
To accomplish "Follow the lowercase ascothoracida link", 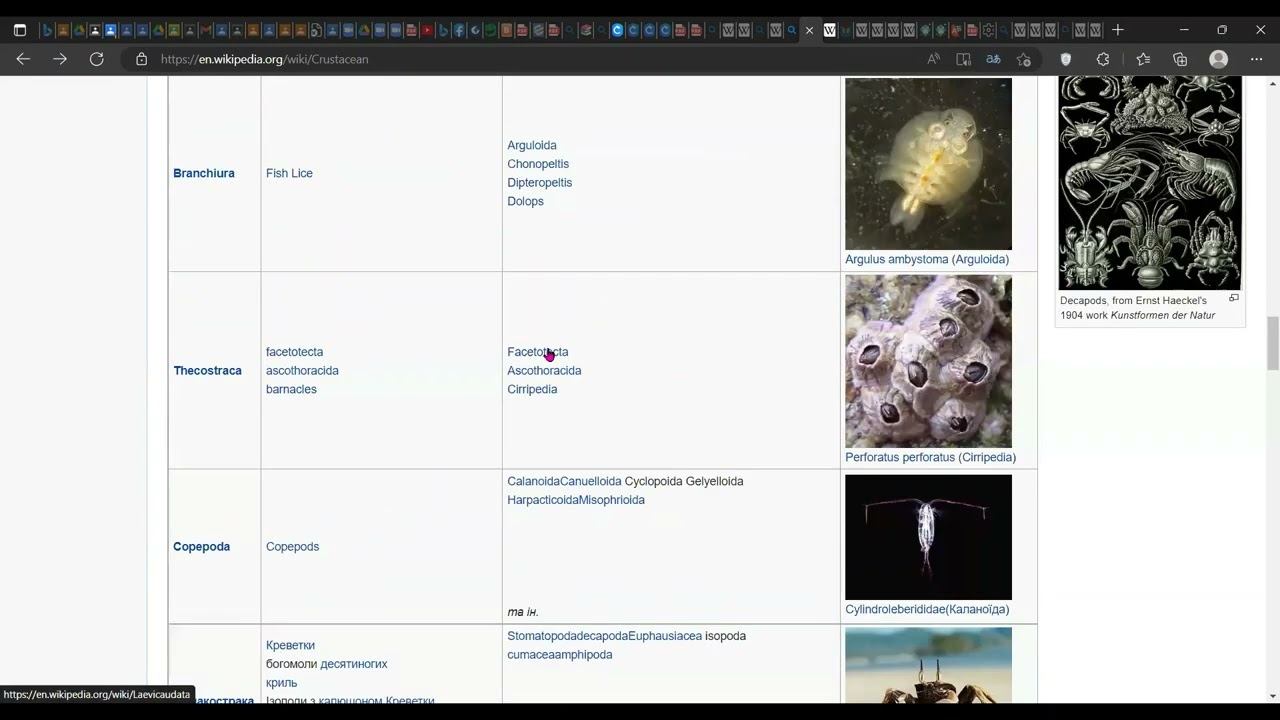I will [302, 370].
